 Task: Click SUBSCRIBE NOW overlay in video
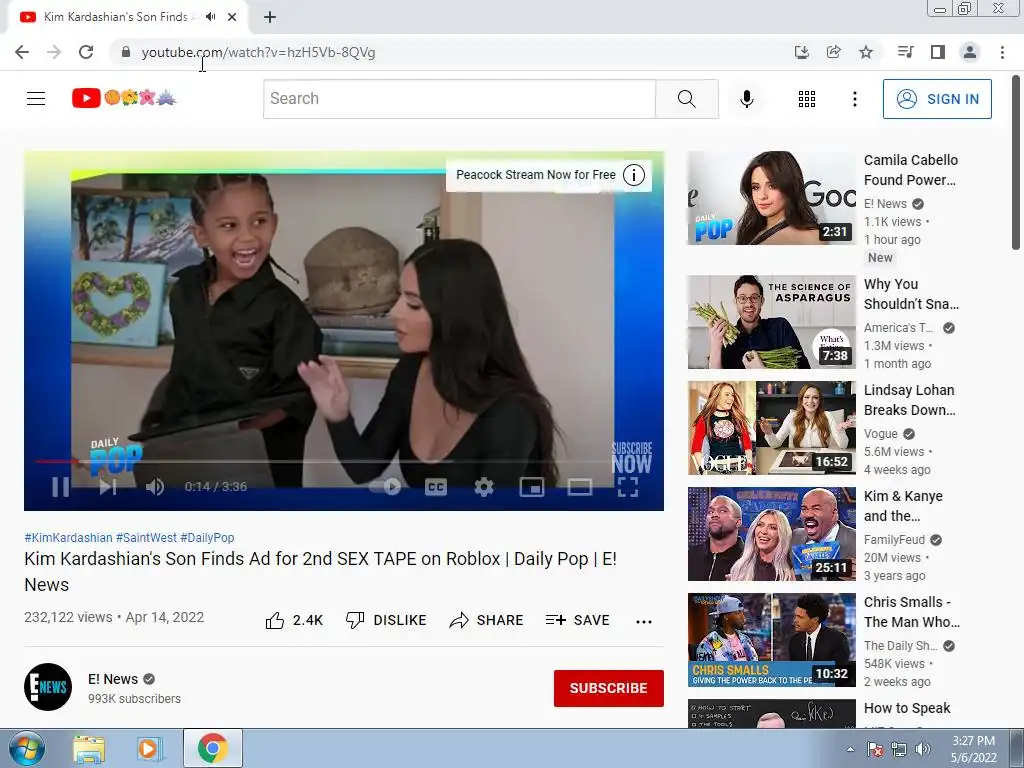632,458
